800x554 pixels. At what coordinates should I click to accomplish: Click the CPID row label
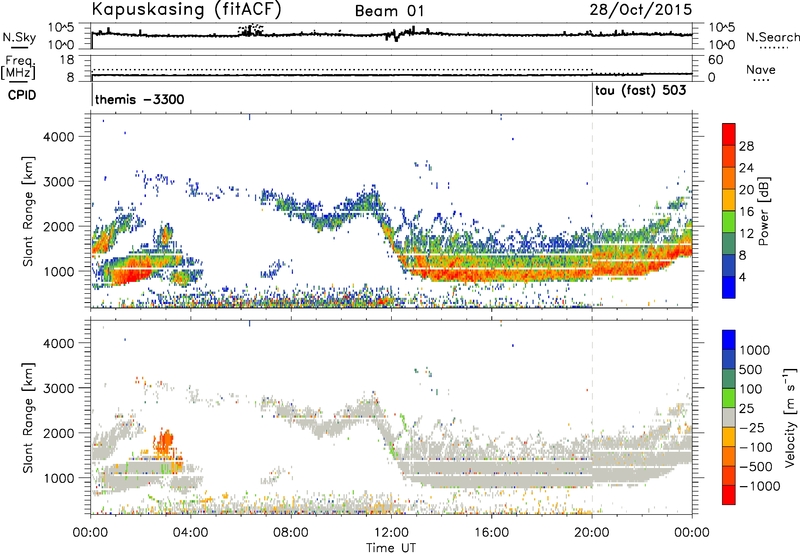click(22, 95)
